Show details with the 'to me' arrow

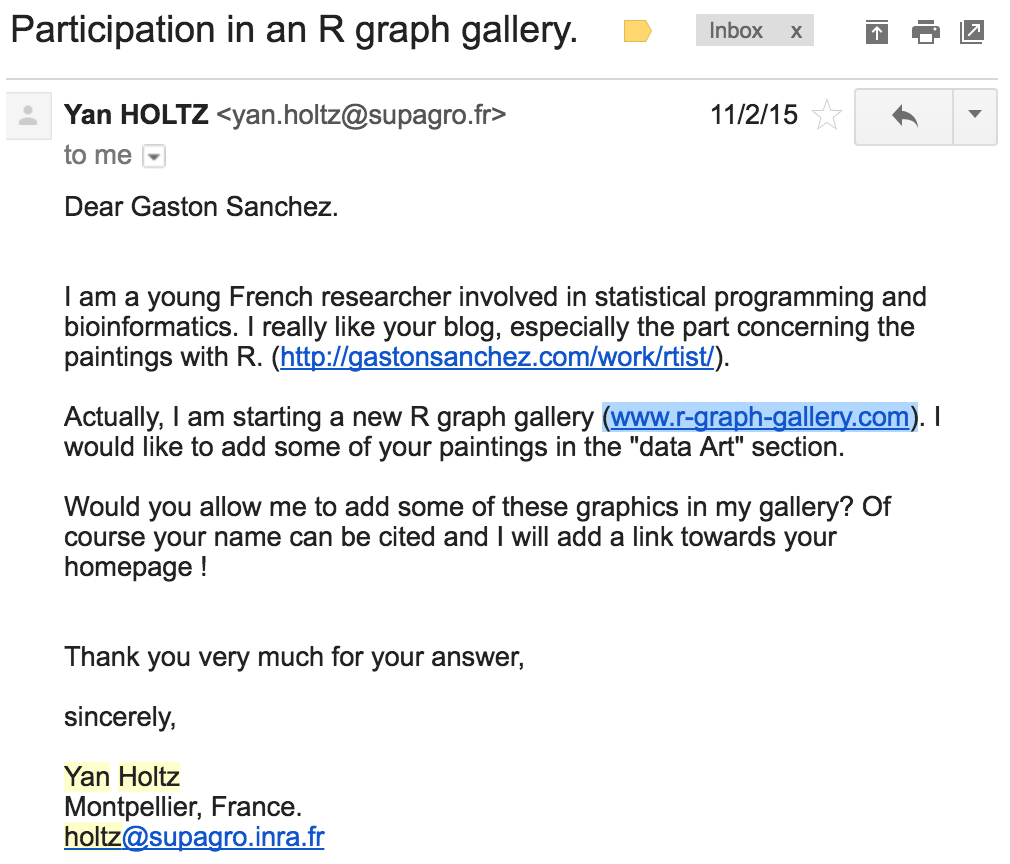click(154, 156)
